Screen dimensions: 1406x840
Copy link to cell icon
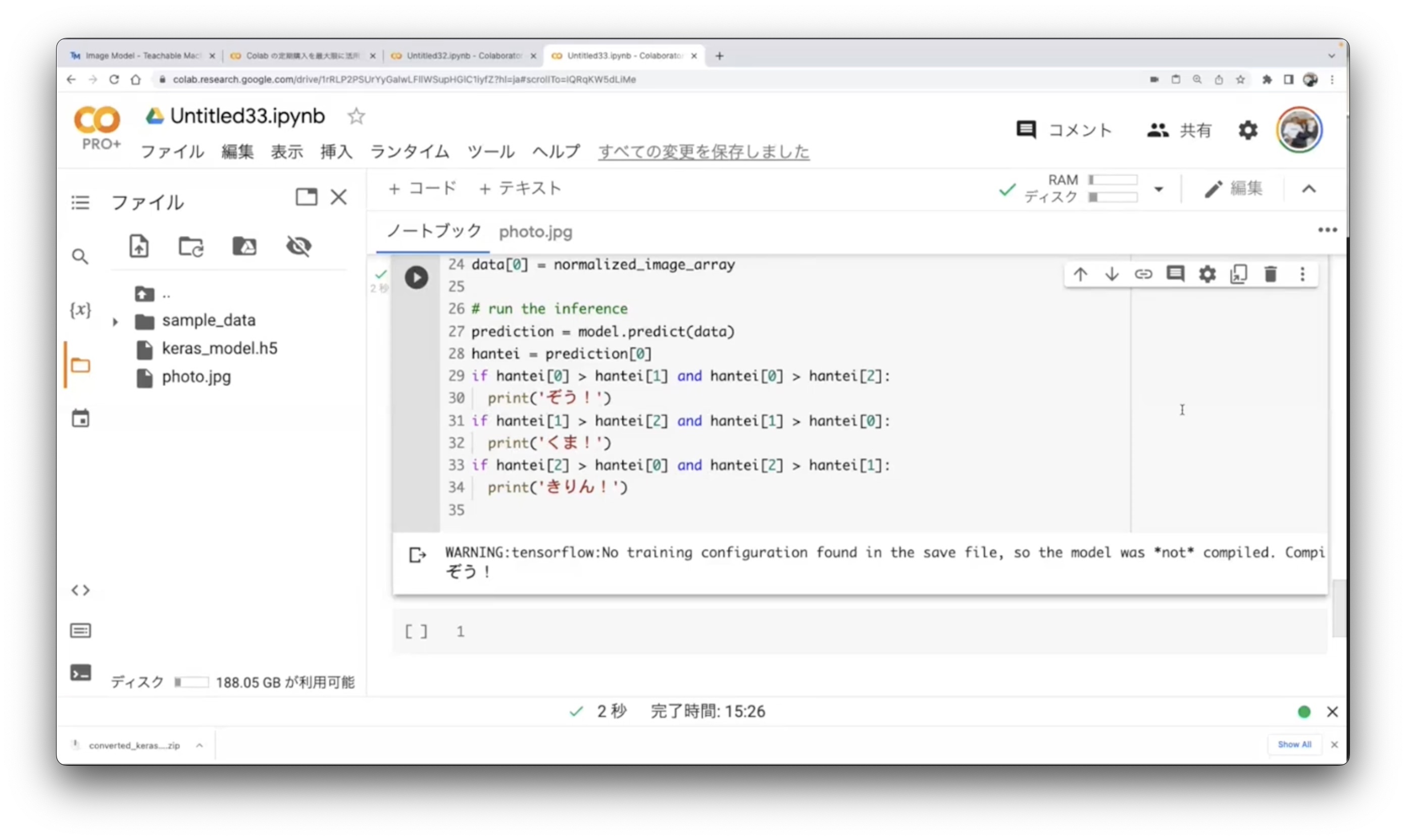[1143, 275]
